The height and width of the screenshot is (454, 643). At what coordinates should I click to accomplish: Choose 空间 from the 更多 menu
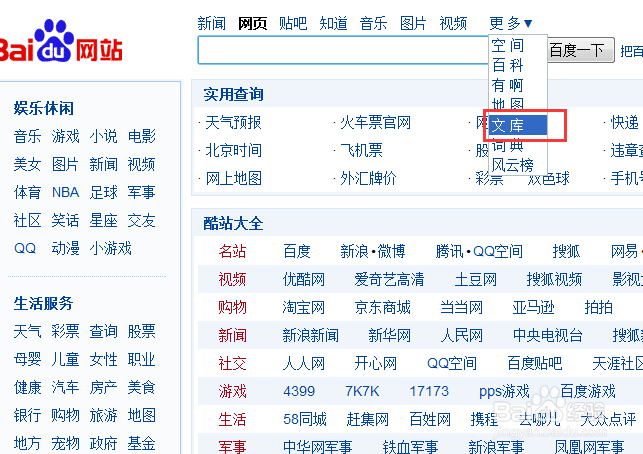pos(508,46)
